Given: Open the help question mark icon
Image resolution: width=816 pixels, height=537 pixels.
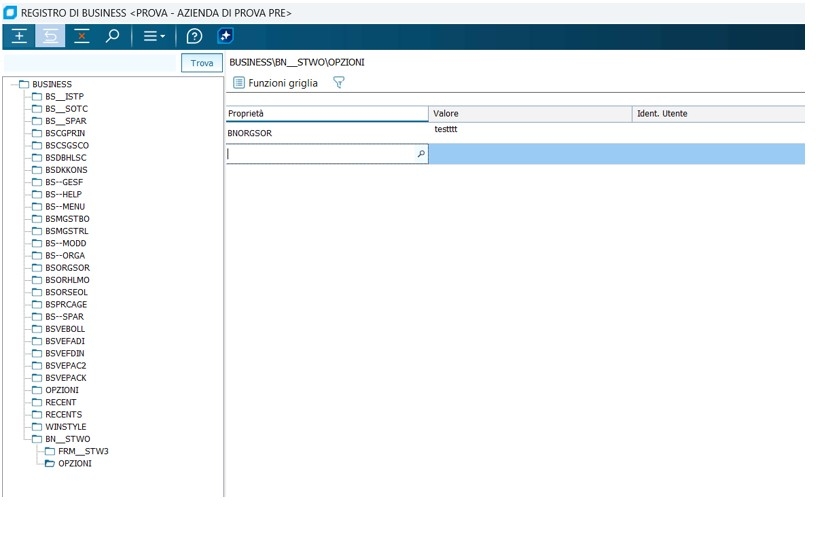Looking at the screenshot, I should [x=194, y=36].
